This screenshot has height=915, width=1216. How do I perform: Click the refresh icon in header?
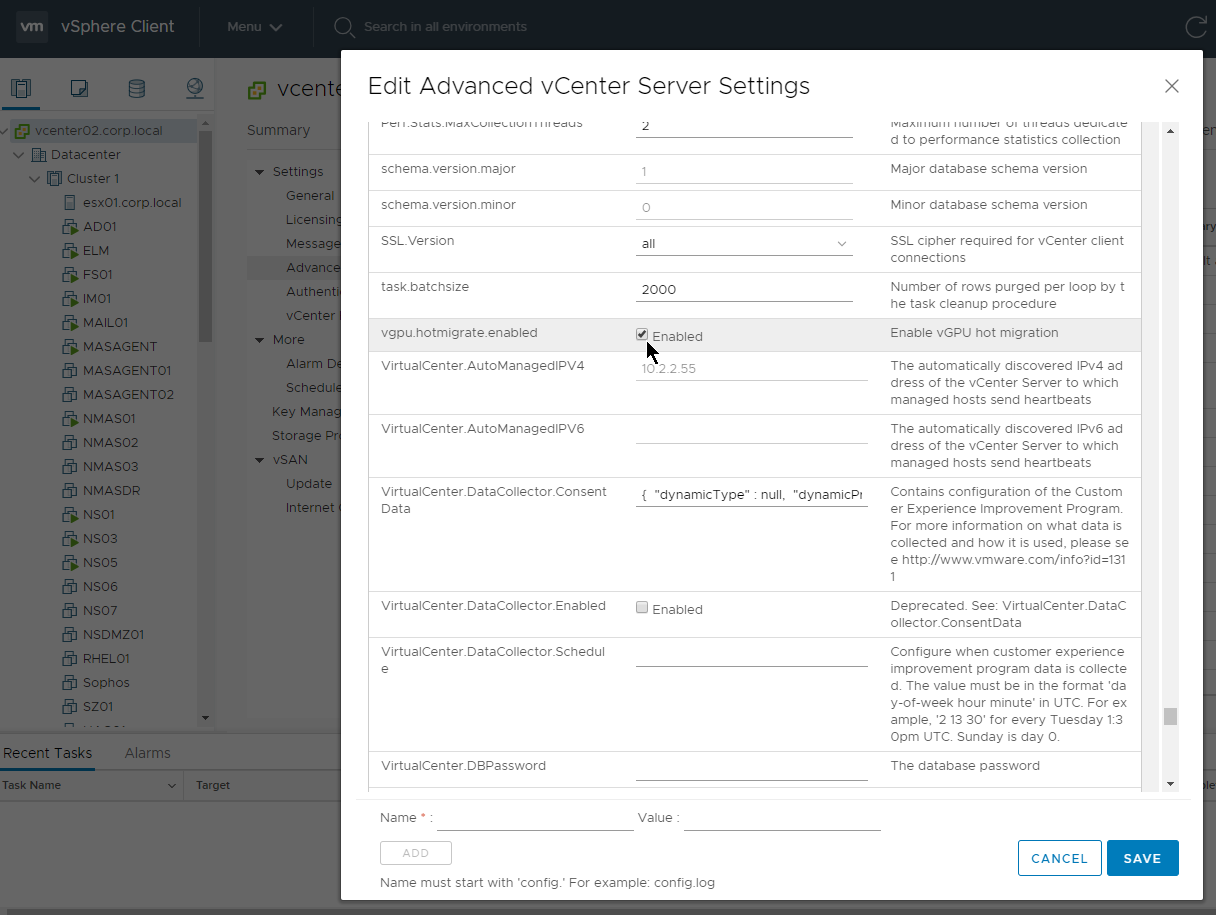tap(1195, 27)
